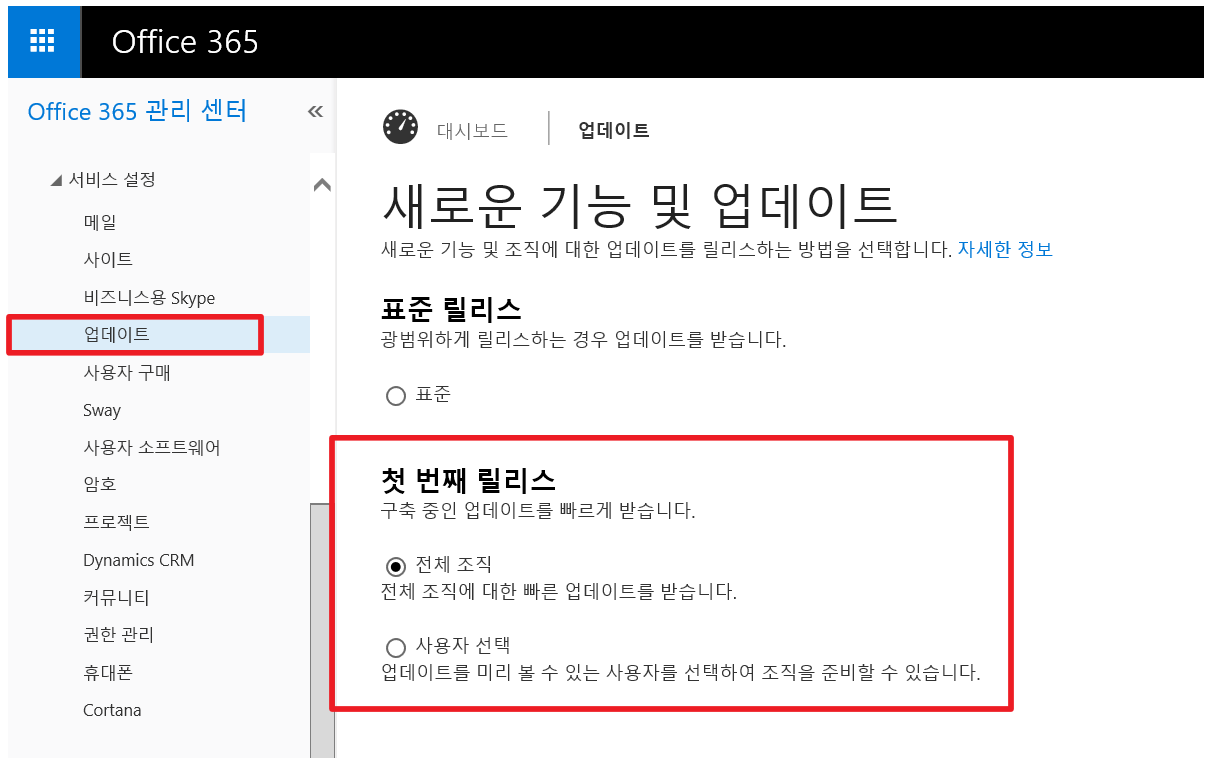Image resolution: width=1209 pixels, height=771 pixels.
Task: Open 사이트 in the sidebar
Action: click(x=108, y=259)
